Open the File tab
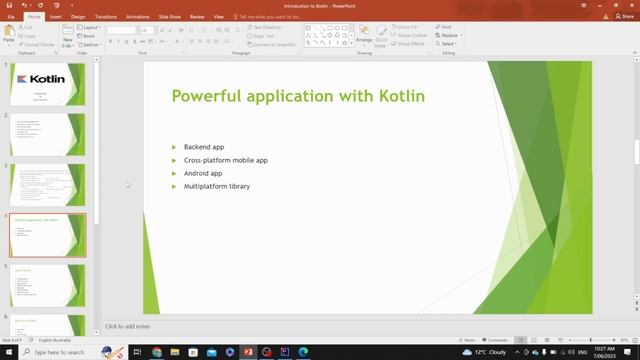The width and height of the screenshot is (640, 360). click(x=11, y=17)
